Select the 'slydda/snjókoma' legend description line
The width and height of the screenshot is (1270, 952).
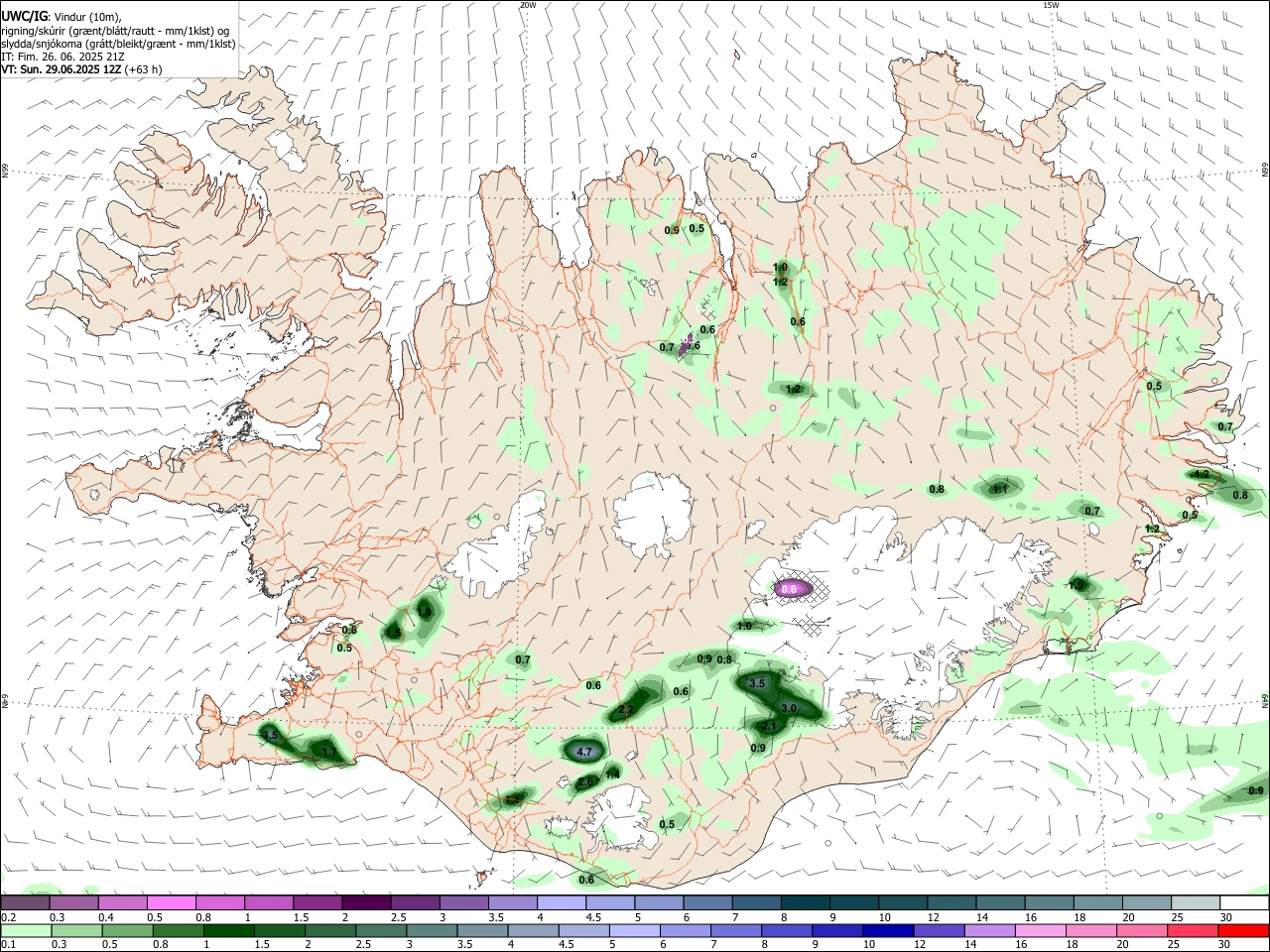point(118,44)
